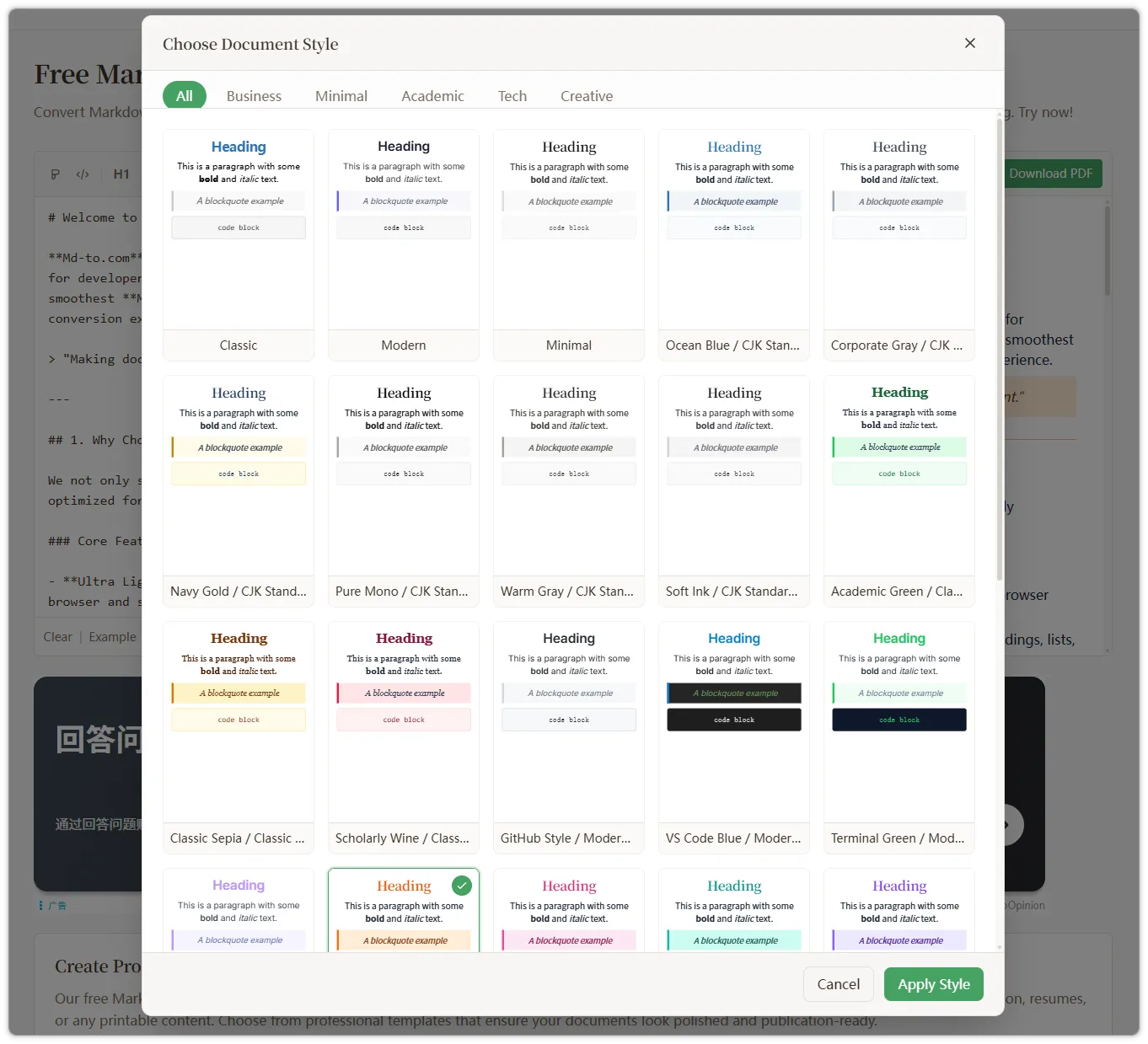Close the Choose Document Style dialog
Image resolution: width=1148 pixels, height=1044 pixels.
[969, 43]
